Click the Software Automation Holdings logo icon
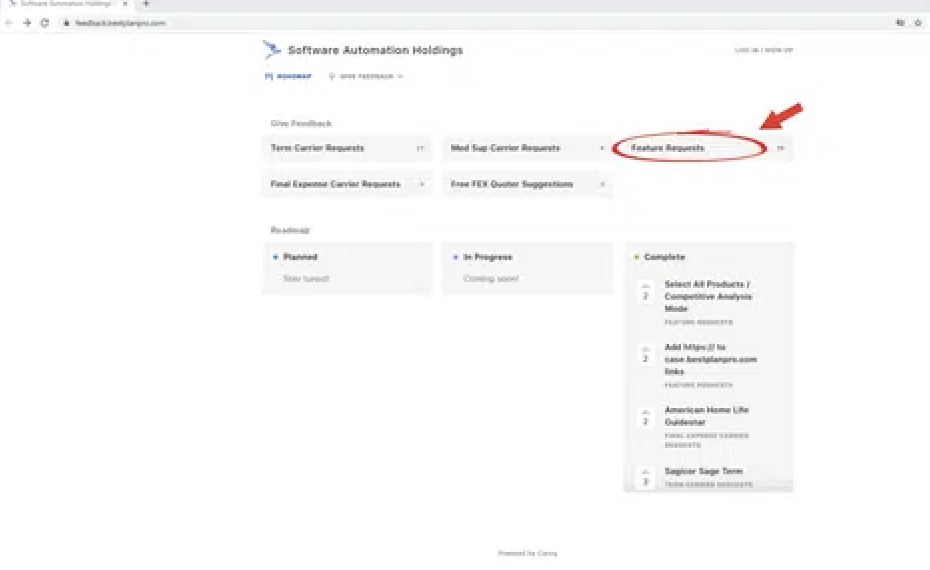 271,49
